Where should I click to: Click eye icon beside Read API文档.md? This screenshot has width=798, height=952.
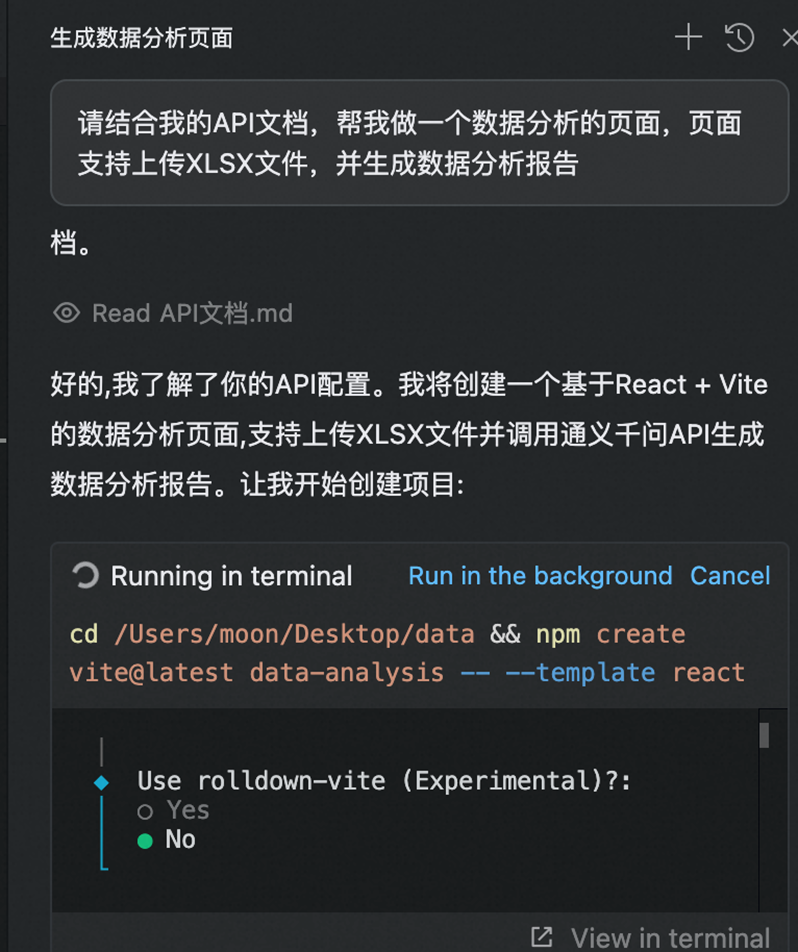click(66, 313)
